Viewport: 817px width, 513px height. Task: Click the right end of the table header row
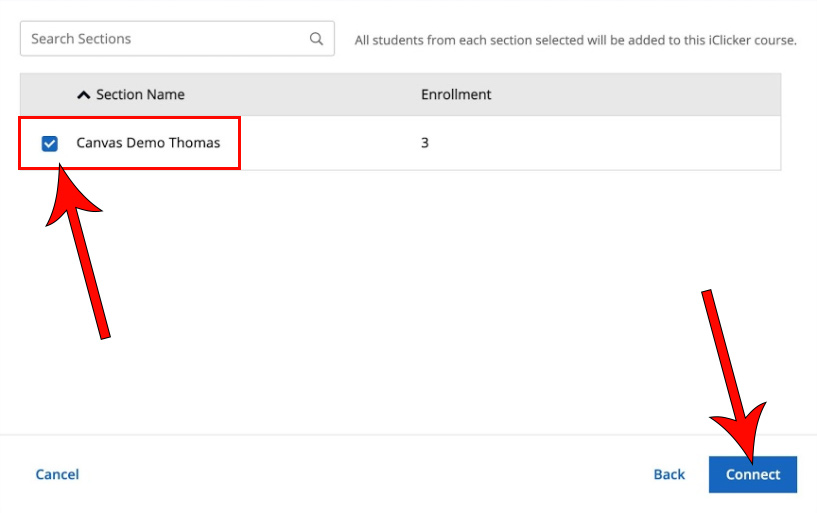click(740, 95)
